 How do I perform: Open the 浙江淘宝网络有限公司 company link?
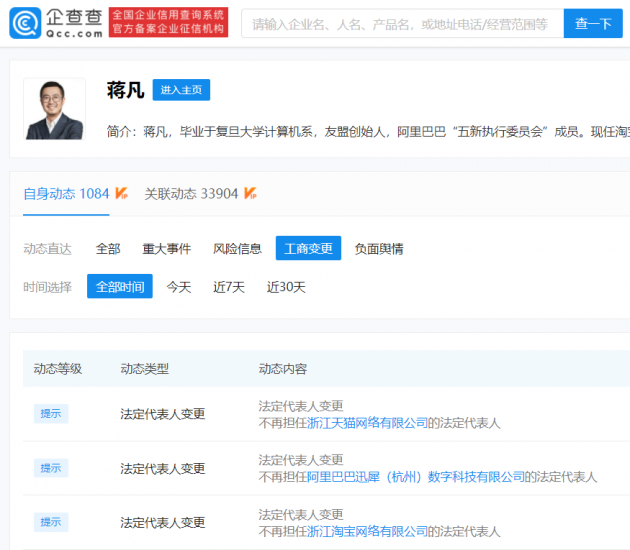coord(367,531)
